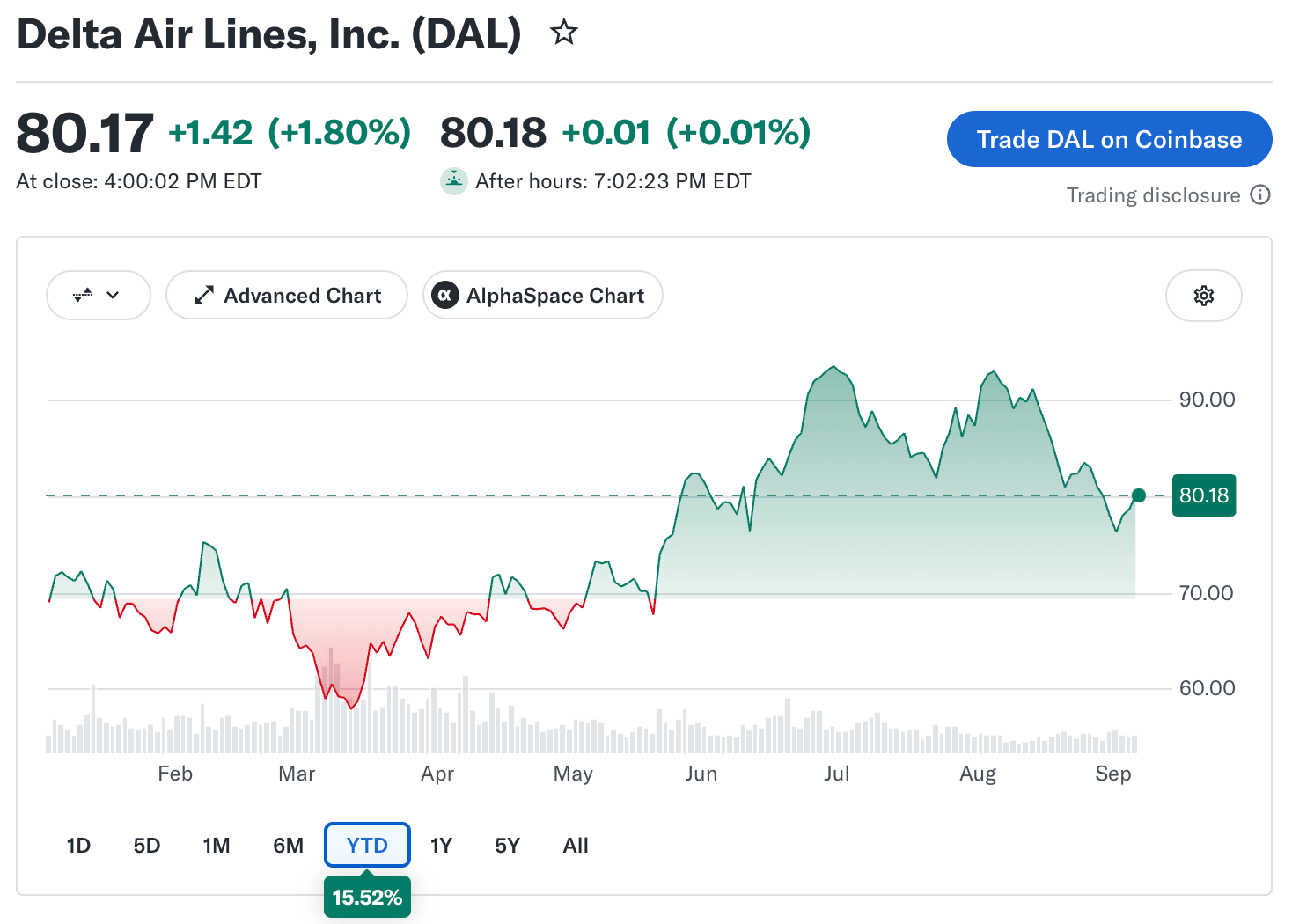Switch to the 6M range
The image size is (1292, 924).
point(288,846)
